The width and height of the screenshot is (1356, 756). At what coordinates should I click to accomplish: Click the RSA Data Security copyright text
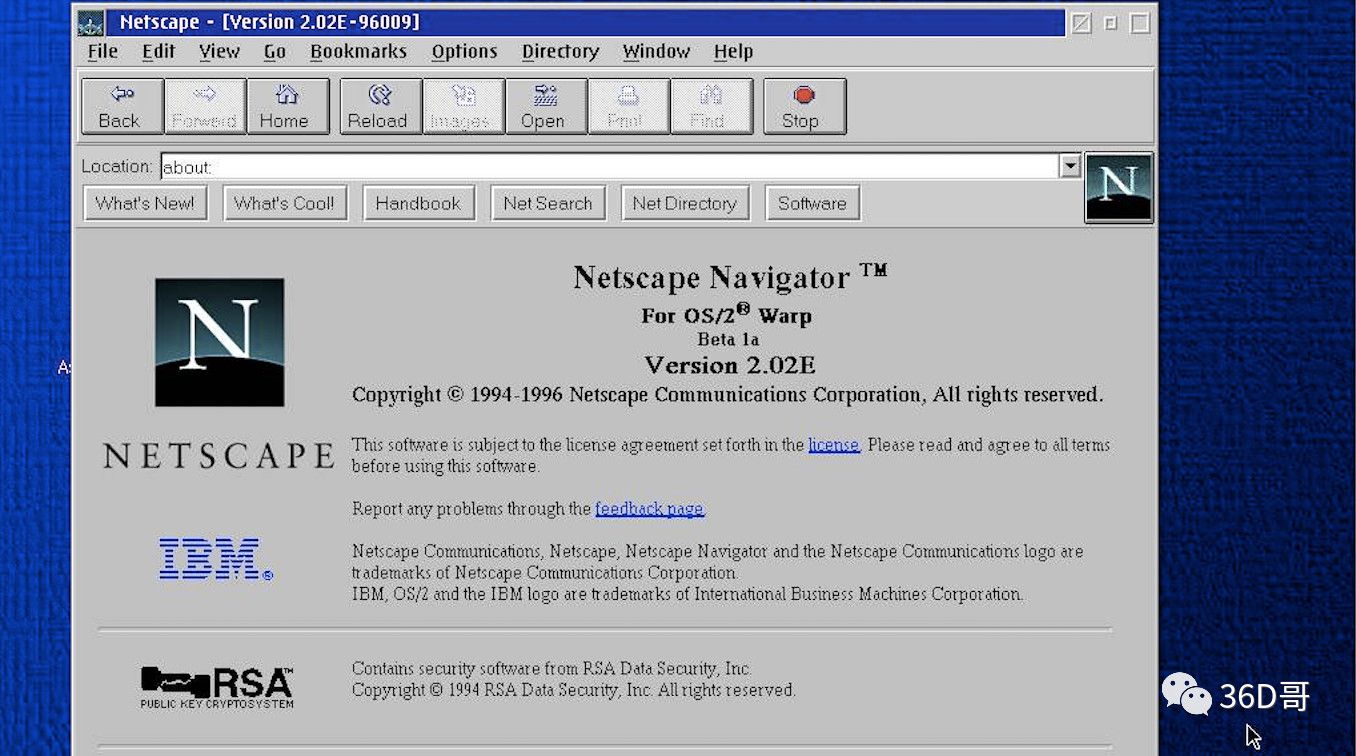574,690
